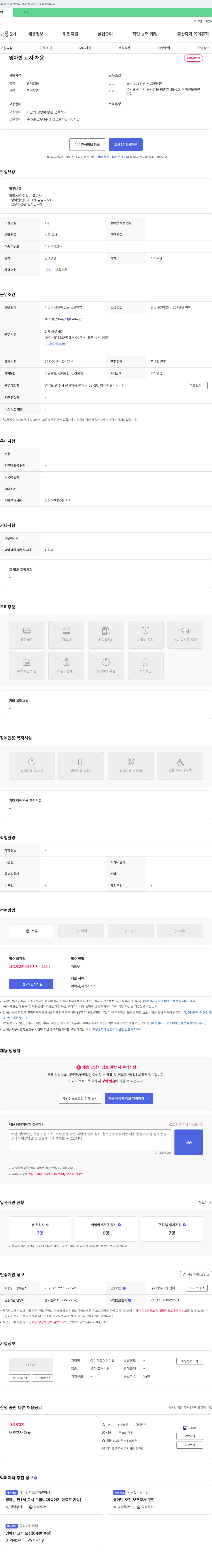Toggle 관심직종 등록 heart button

87,144
